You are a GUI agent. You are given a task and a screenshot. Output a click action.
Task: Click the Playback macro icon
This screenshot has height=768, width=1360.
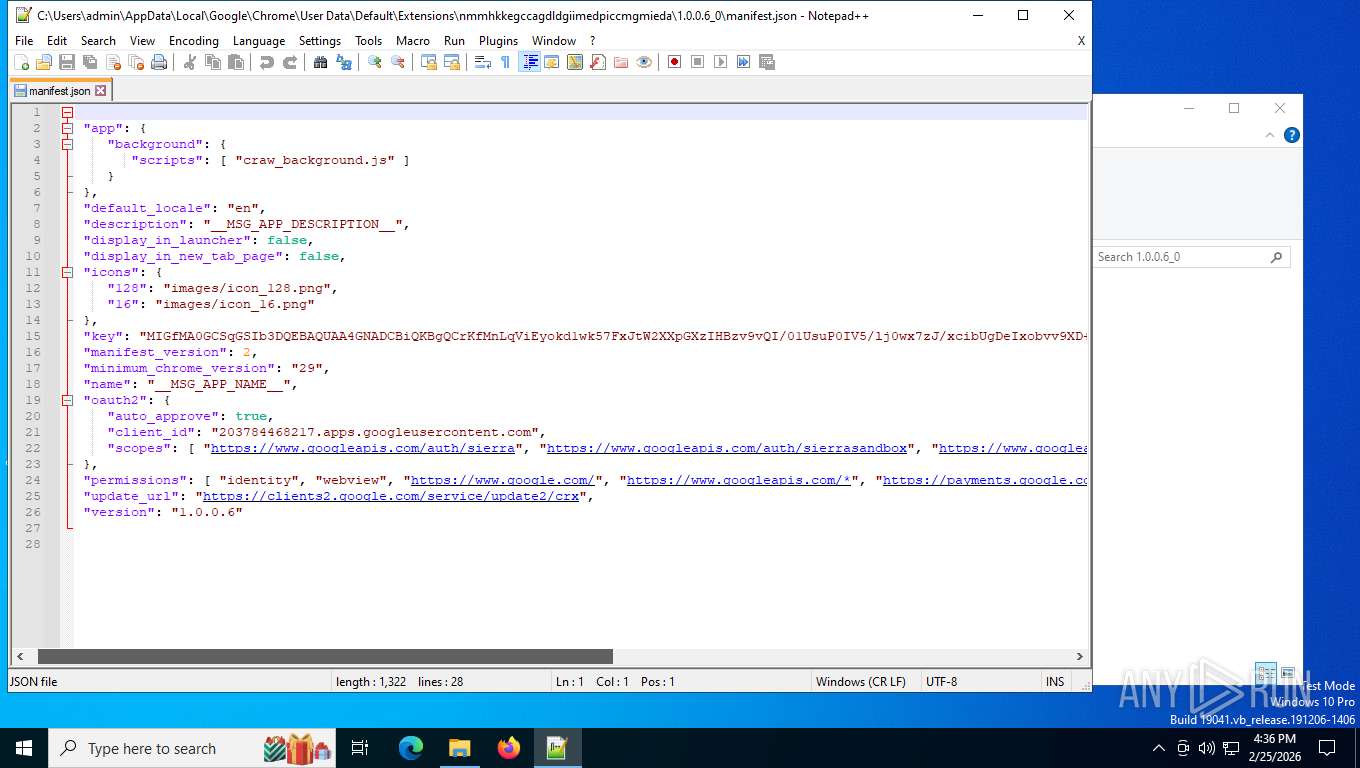[x=721, y=62]
